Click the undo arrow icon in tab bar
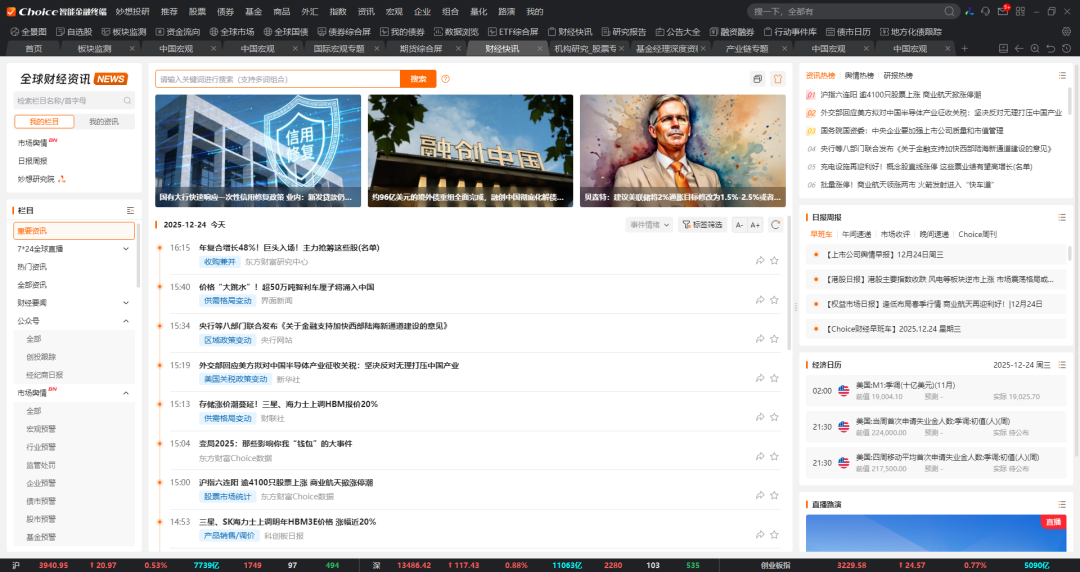Image resolution: width=1080 pixels, height=572 pixels. pyautogui.click(x=1050, y=48)
